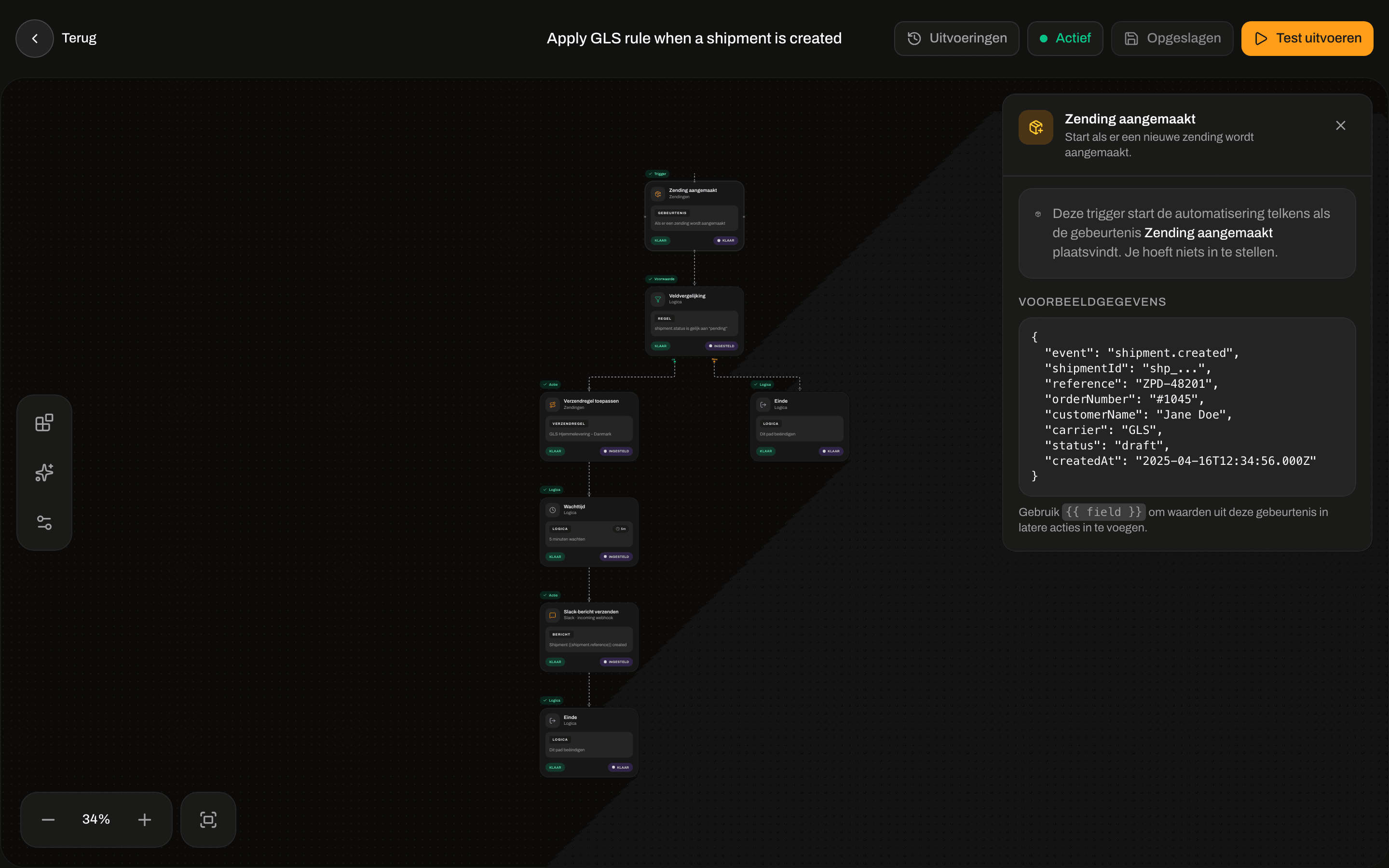Click the Veldvergelijking filter icon
The image size is (1389, 868).
[x=658, y=299]
